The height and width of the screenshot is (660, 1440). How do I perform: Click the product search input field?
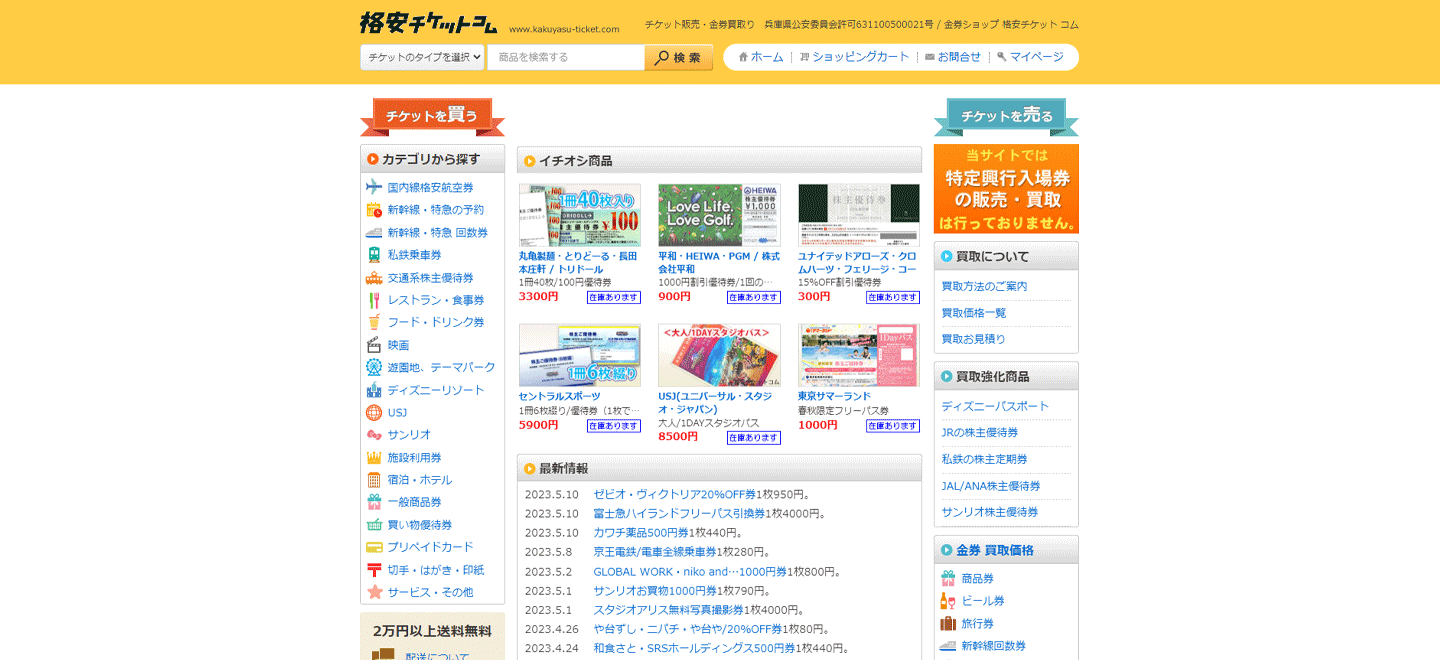pos(566,57)
